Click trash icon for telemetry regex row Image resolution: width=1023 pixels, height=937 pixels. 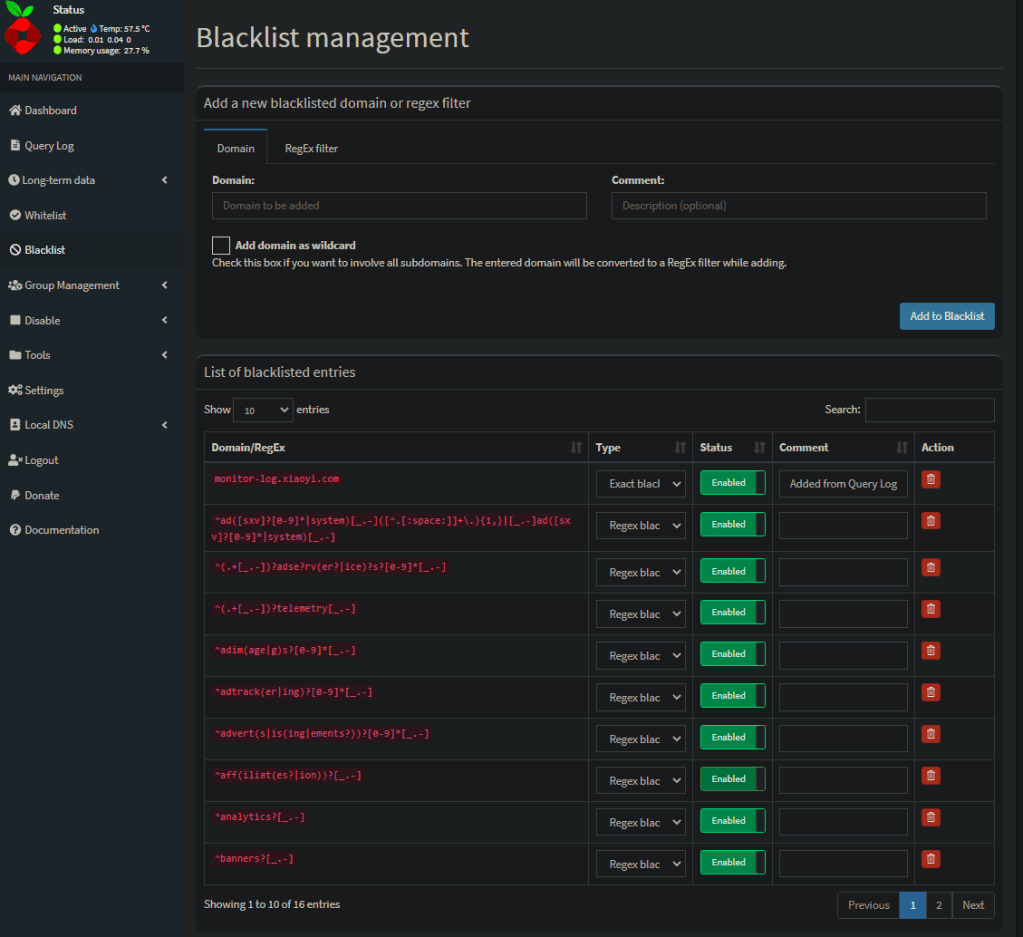[x=930, y=609]
